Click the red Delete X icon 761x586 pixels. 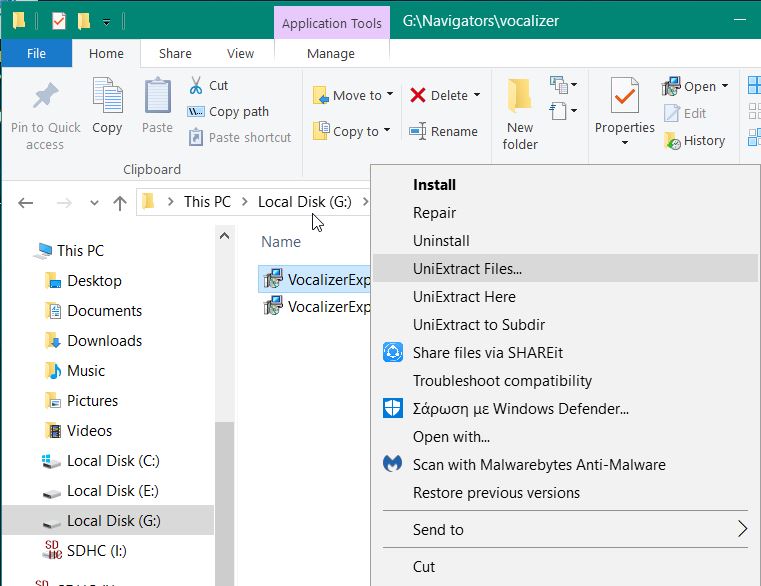pos(418,95)
